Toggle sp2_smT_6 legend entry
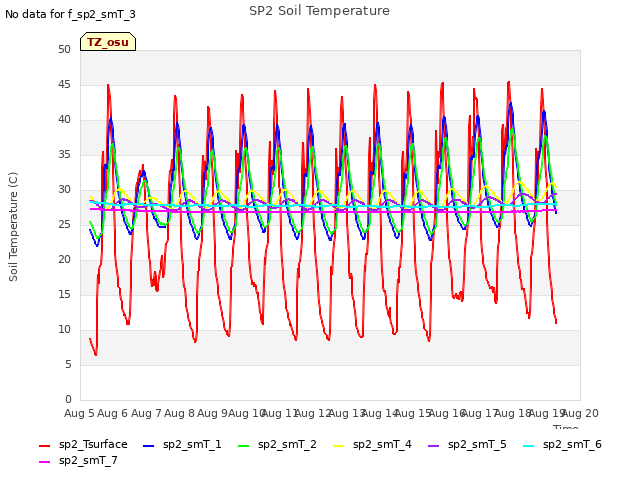The height and width of the screenshot is (480, 640). [562, 444]
